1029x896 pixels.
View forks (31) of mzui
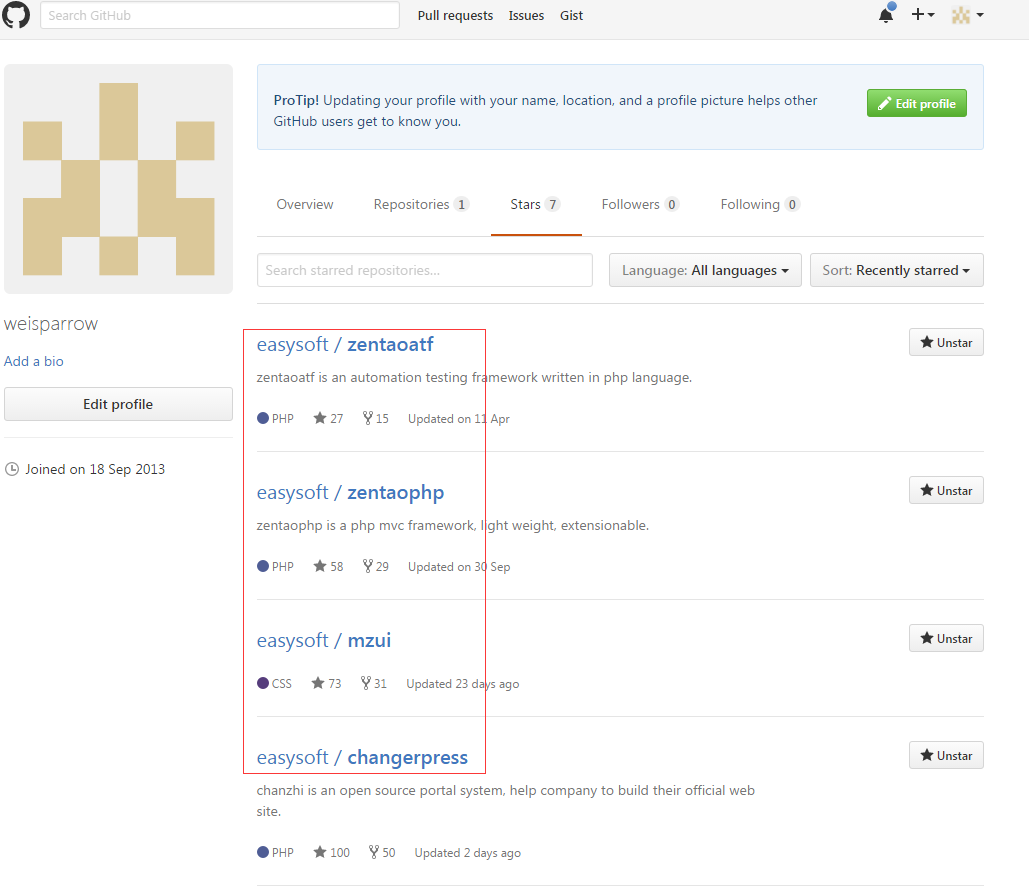click(x=373, y=683)
